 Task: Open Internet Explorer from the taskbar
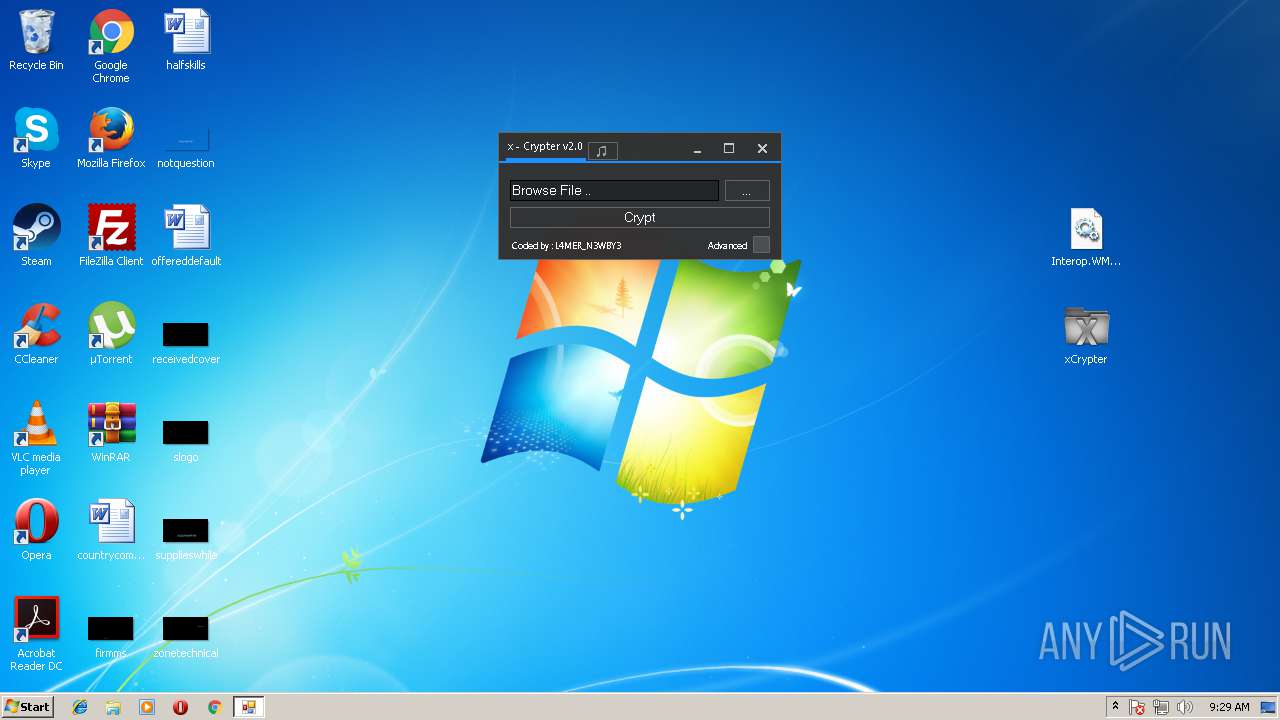click(80, 707)
